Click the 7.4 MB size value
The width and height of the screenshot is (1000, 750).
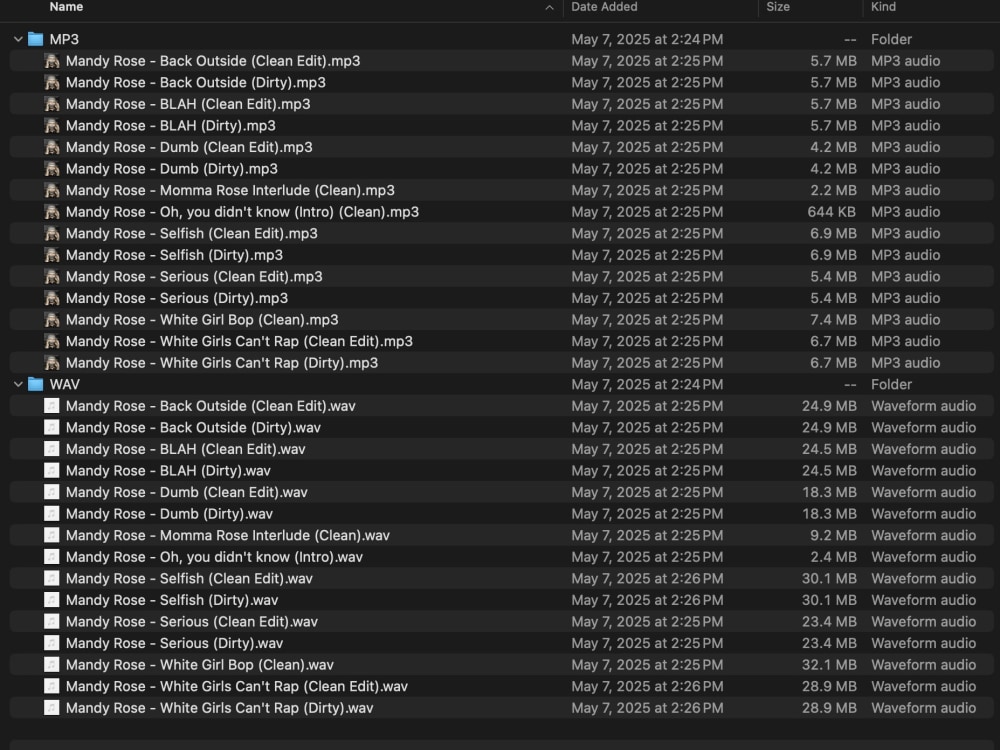(834, 320)
